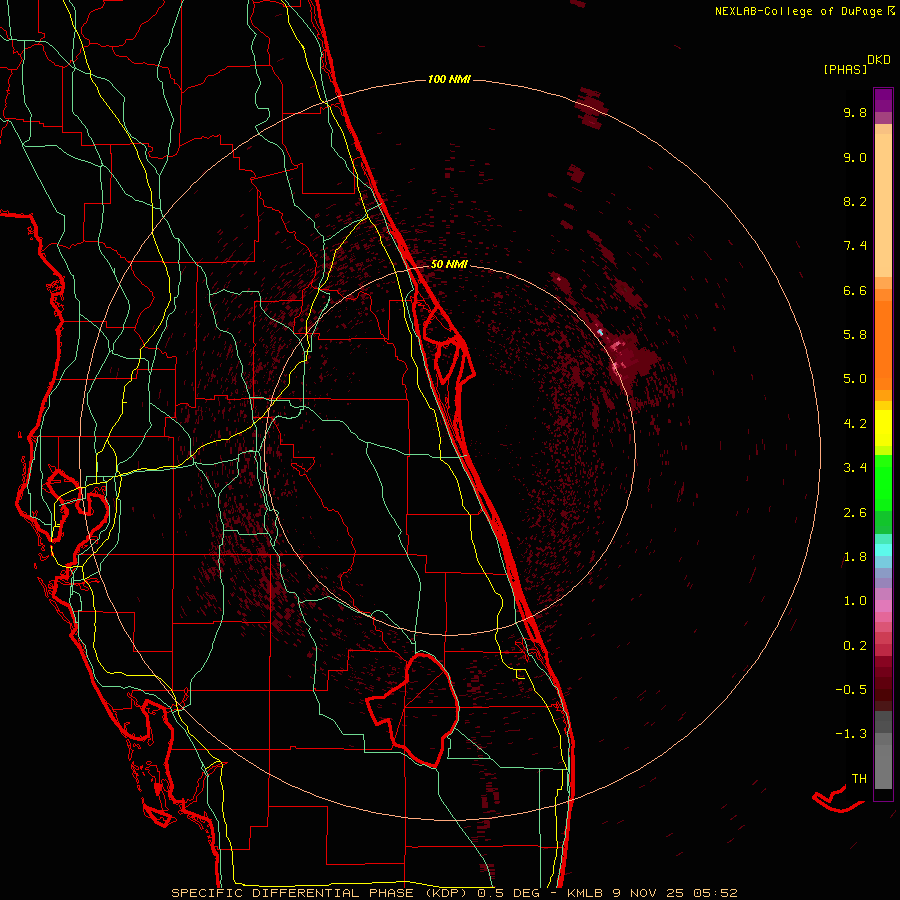Click the '100 NMI' range ring label
Screen dimensions: 900x900
click(x=449, y=79)
